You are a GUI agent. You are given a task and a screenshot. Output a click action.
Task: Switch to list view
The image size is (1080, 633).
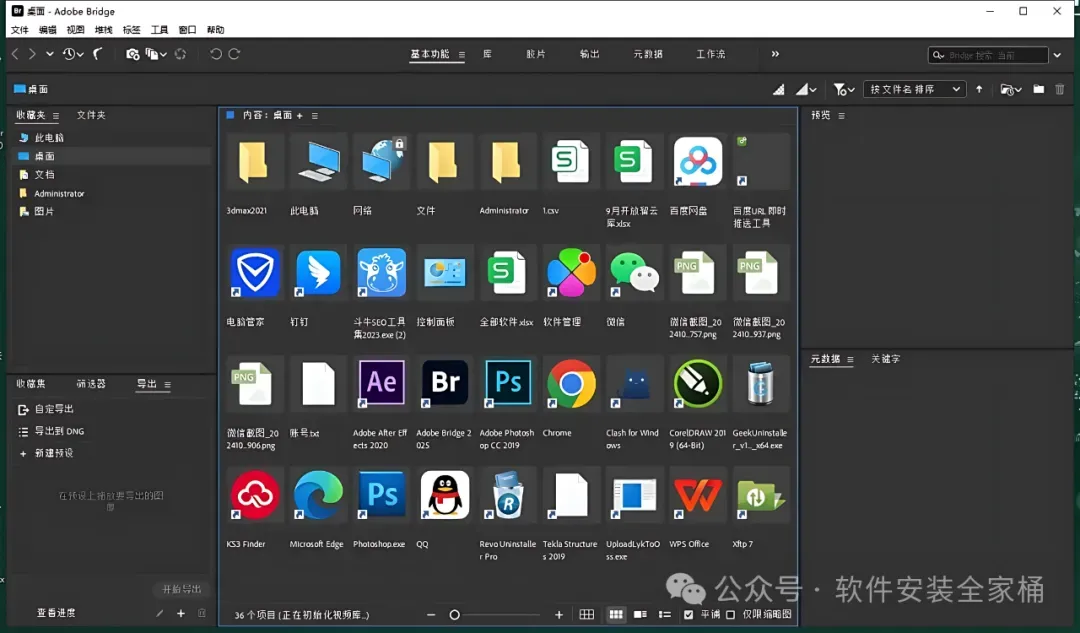[x=665, y=614]
